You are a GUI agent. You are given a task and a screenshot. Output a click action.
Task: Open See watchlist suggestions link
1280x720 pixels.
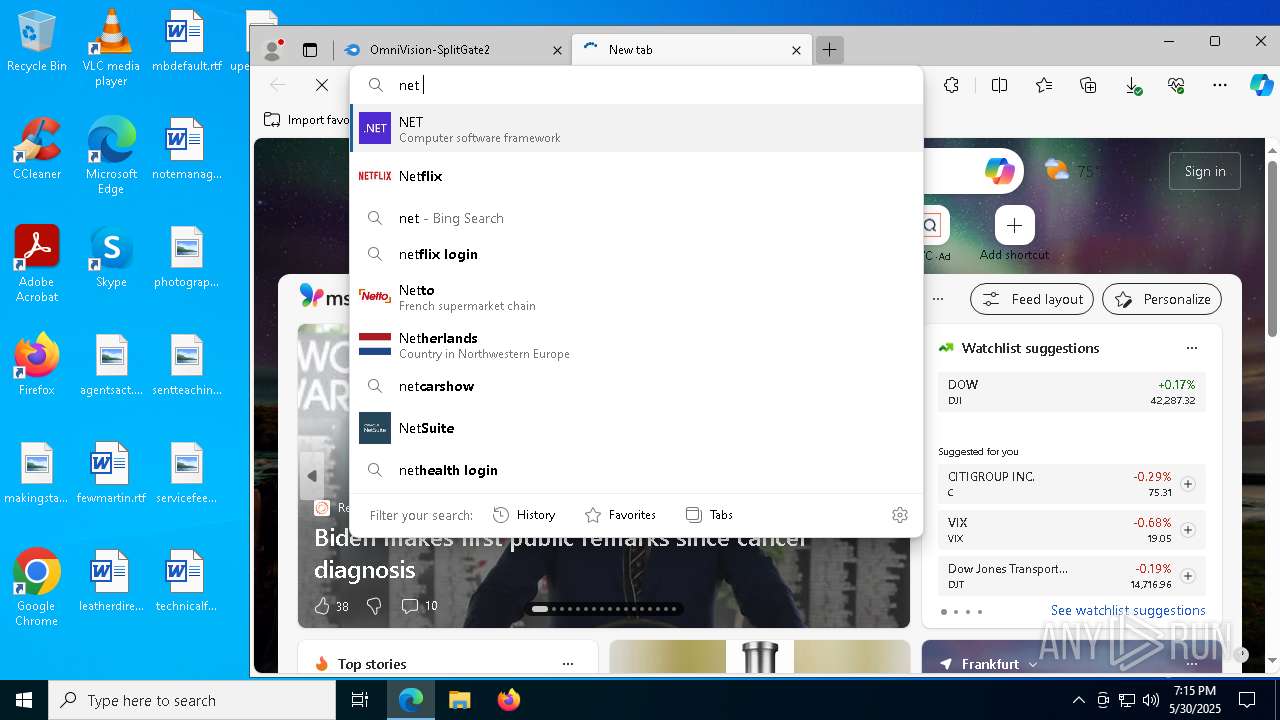pyautogui.click(x=1127, y=610)
